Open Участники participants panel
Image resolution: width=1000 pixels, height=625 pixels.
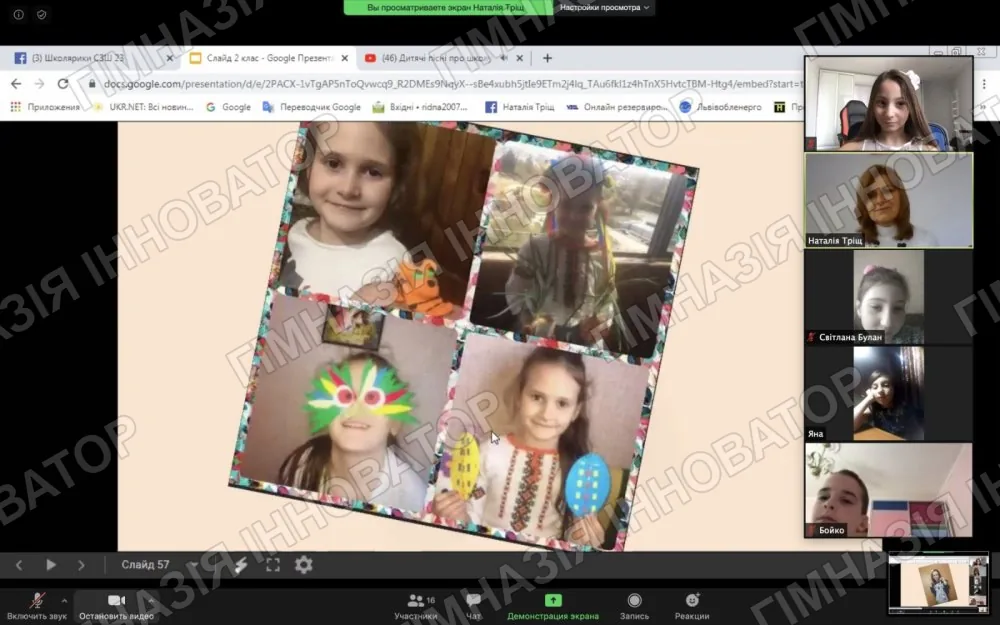415,607
